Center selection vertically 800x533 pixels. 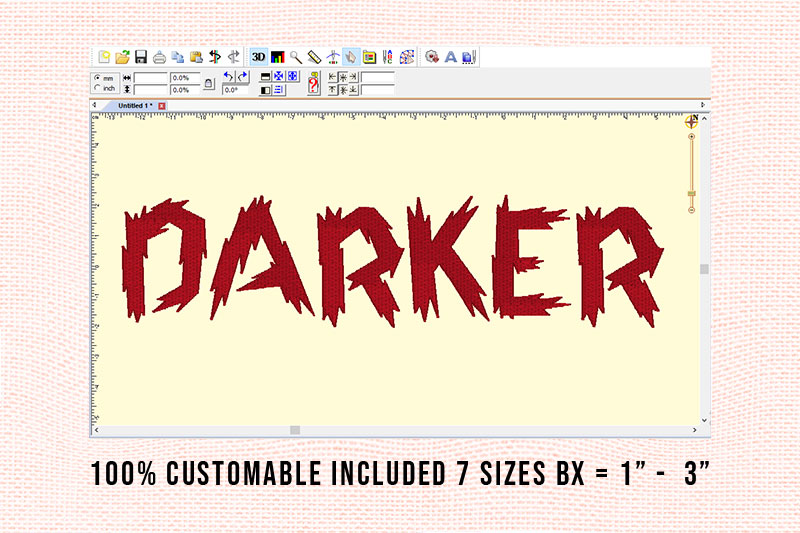tap(343, 90)
